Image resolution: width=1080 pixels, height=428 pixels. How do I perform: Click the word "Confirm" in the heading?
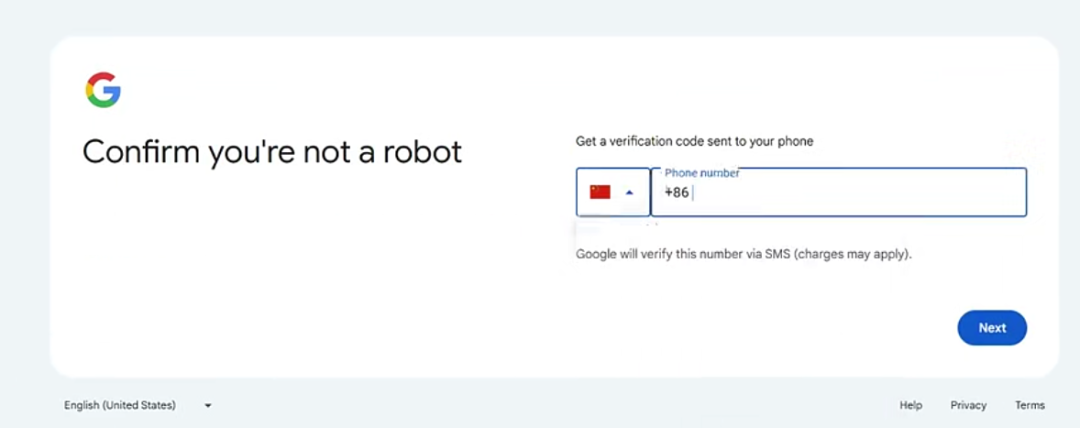(140, 151)
